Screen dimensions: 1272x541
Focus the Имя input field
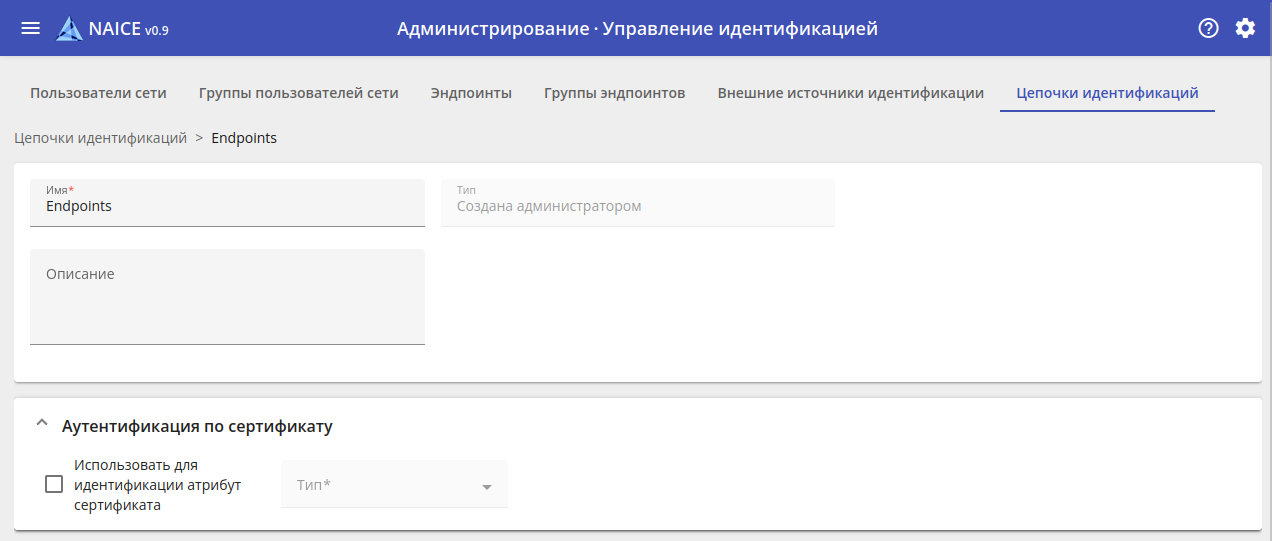(x=227, y=207)
